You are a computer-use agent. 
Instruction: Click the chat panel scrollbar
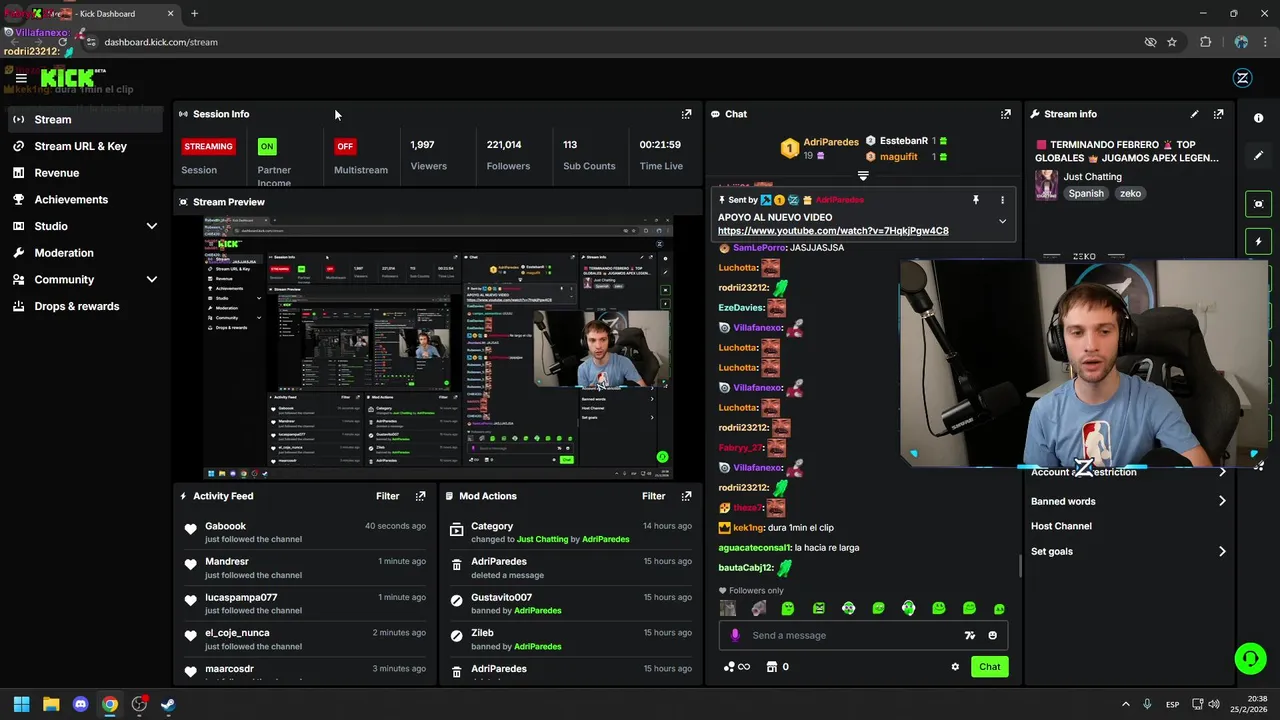(x=1020, y=566)
